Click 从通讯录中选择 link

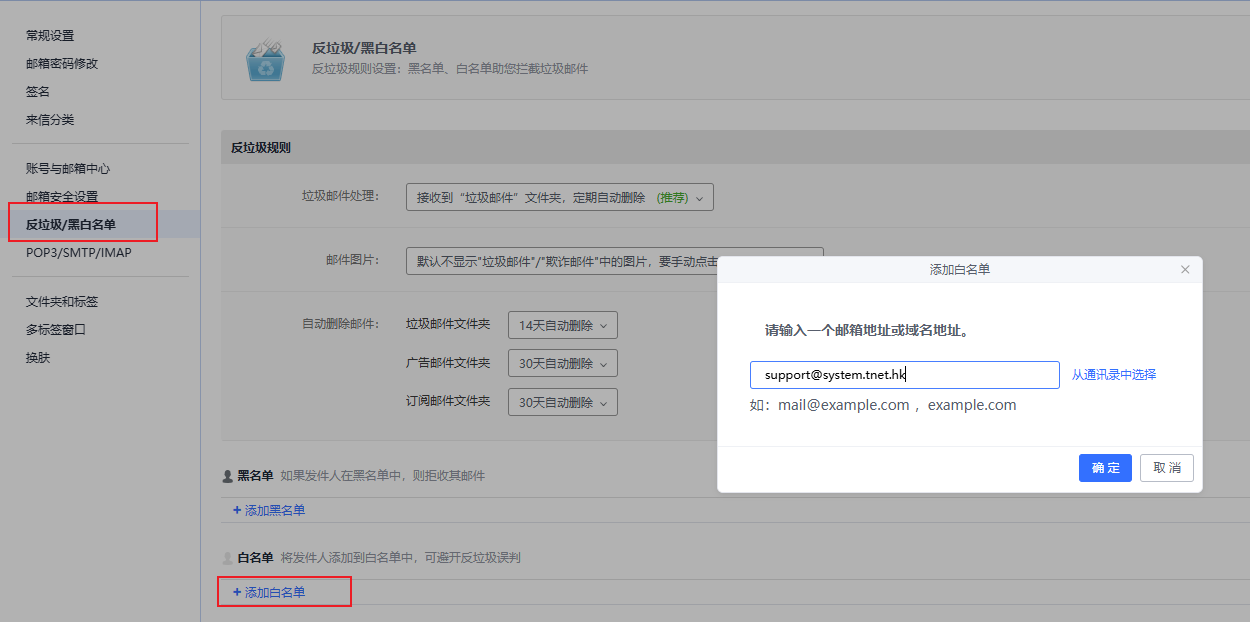pos(1114,375)
